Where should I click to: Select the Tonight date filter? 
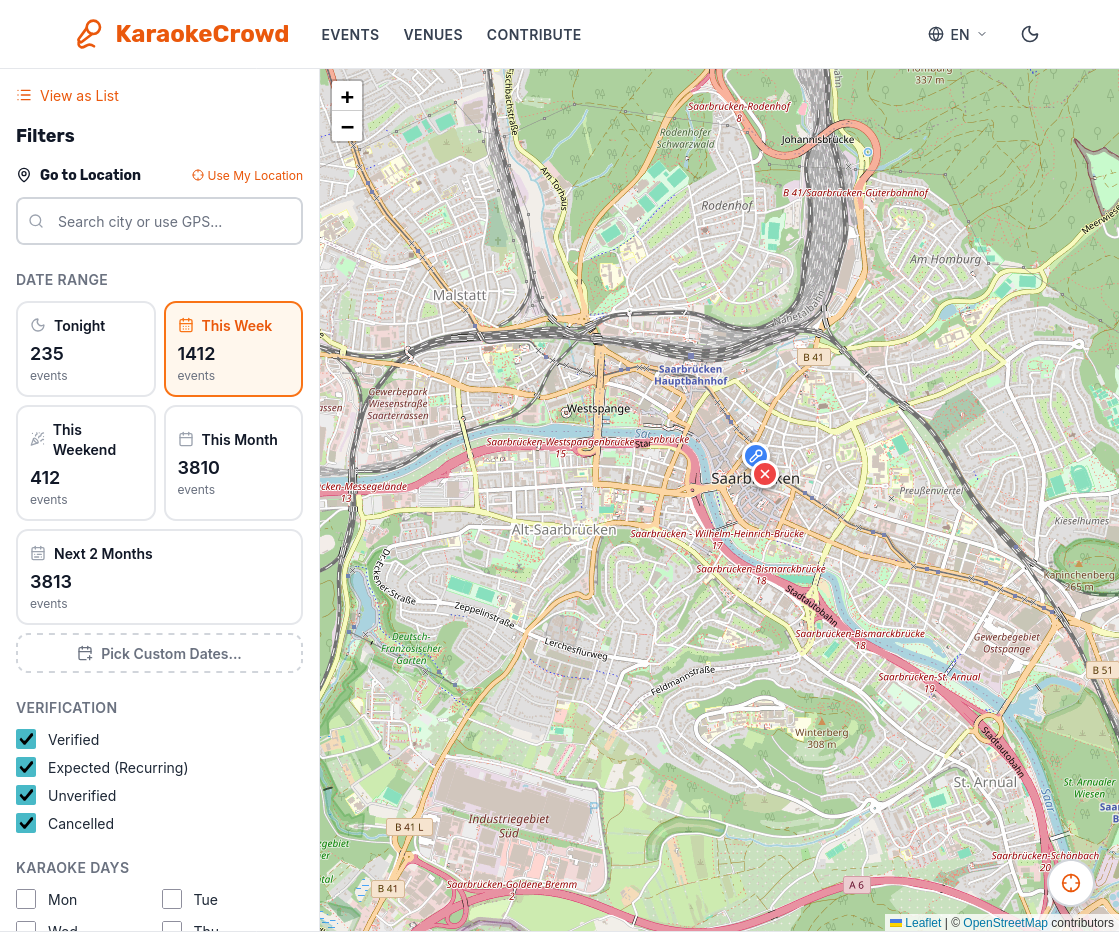tap(86, 349)
